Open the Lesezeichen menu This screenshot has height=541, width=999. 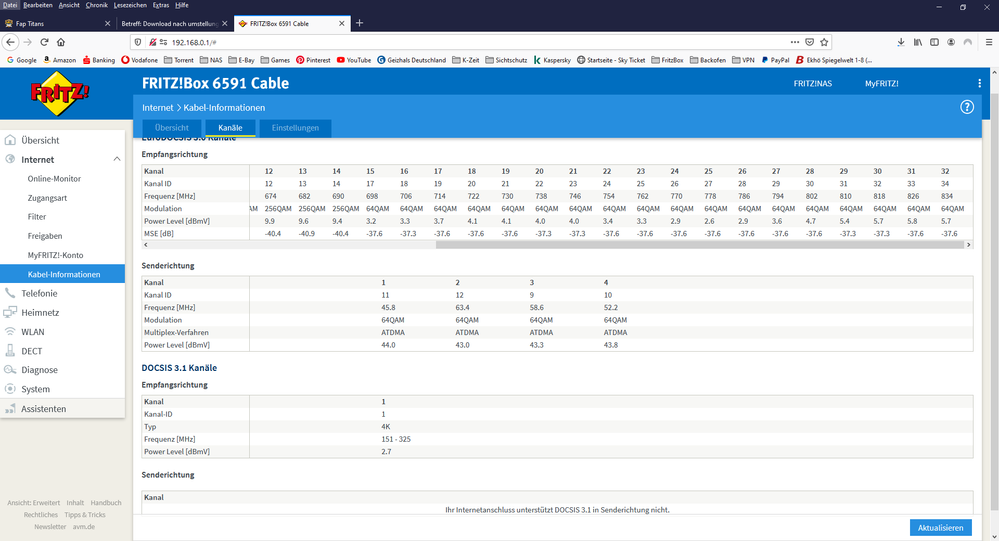click(130, 5)
